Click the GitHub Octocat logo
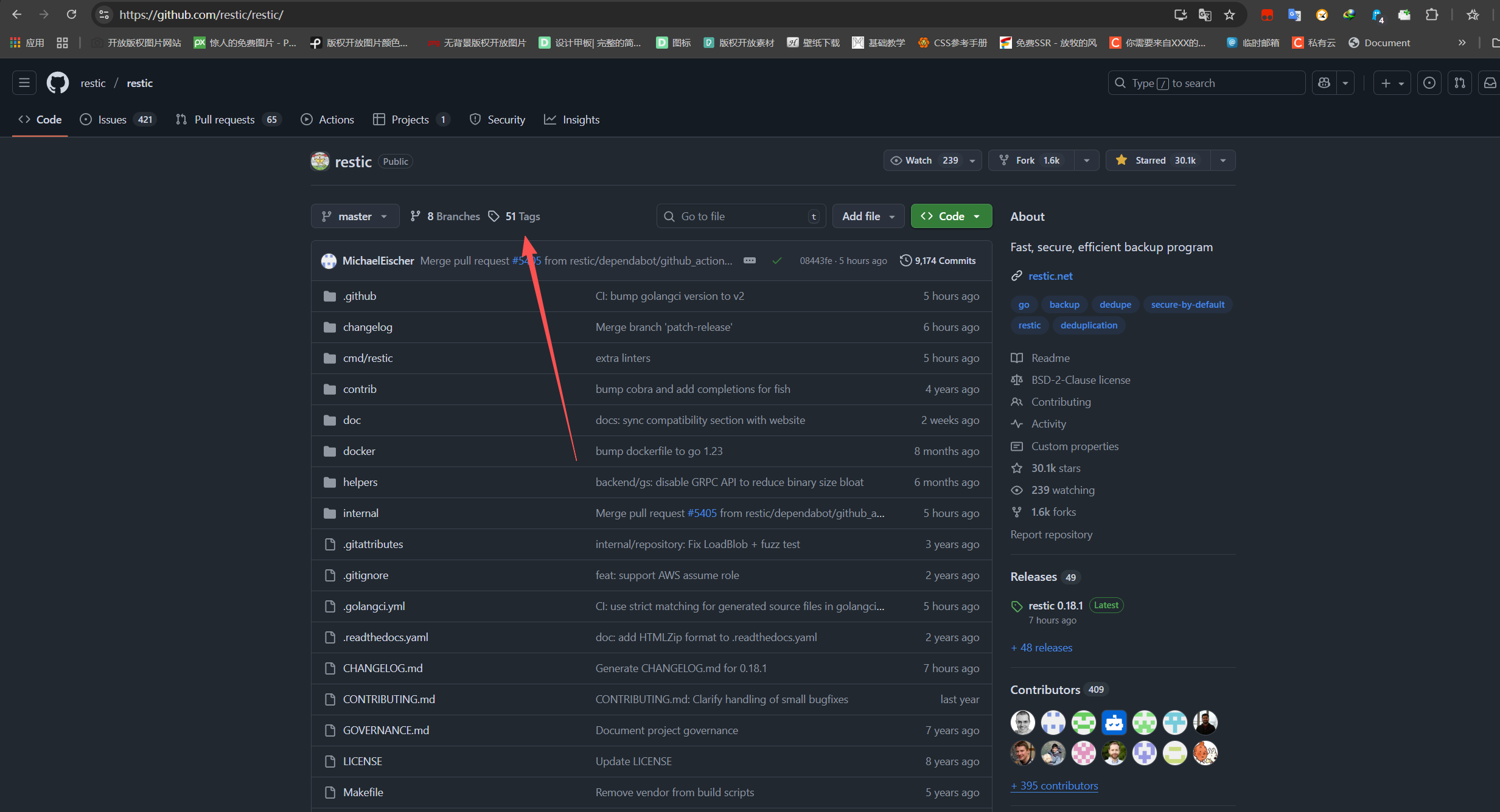The height and width of the screenshot is (812, 1500). (58, 83)
